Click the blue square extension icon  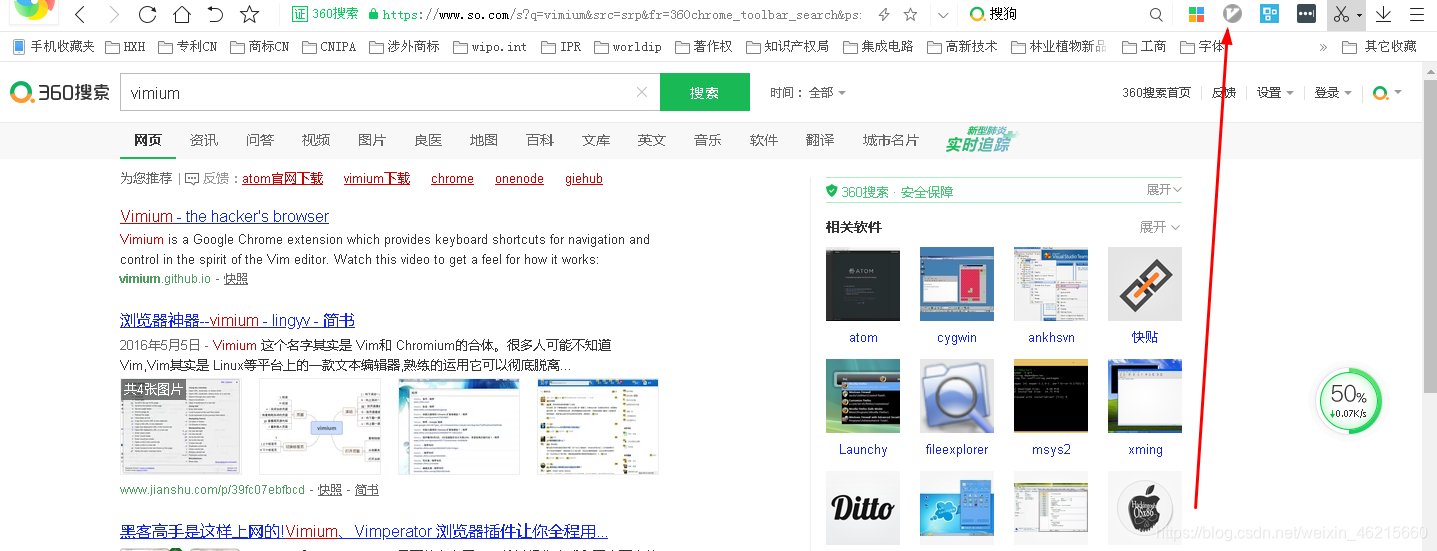coord(1269,14)
